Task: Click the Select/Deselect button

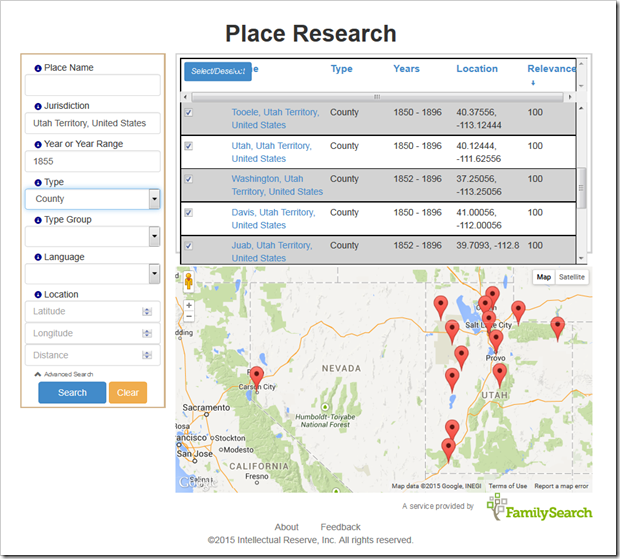Action: click(x=218, y=72)
